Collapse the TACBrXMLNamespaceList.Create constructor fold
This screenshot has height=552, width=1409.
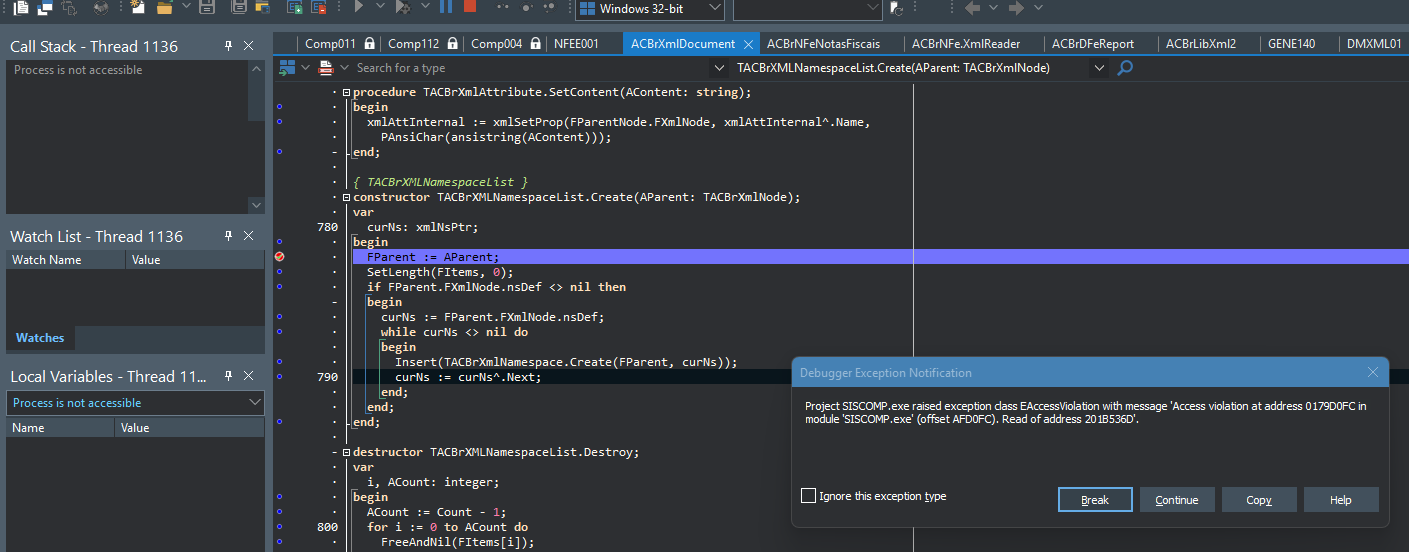(x=346, y=197)
